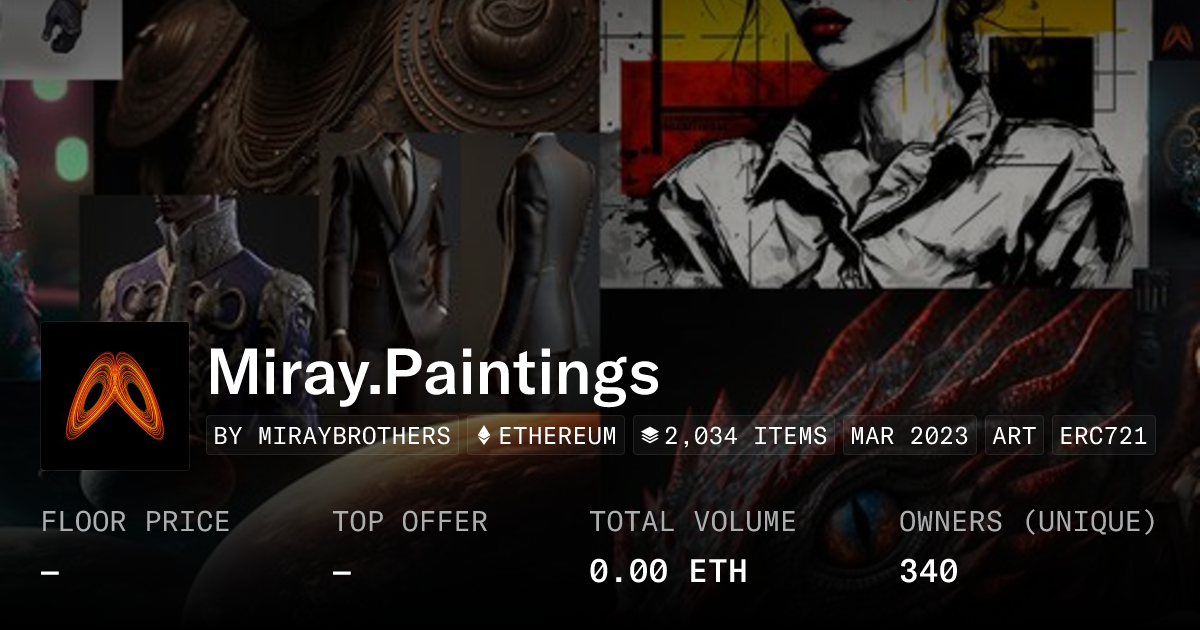Click the TOP OFFER stat label

pyautogui.click(x=410, y=522)
